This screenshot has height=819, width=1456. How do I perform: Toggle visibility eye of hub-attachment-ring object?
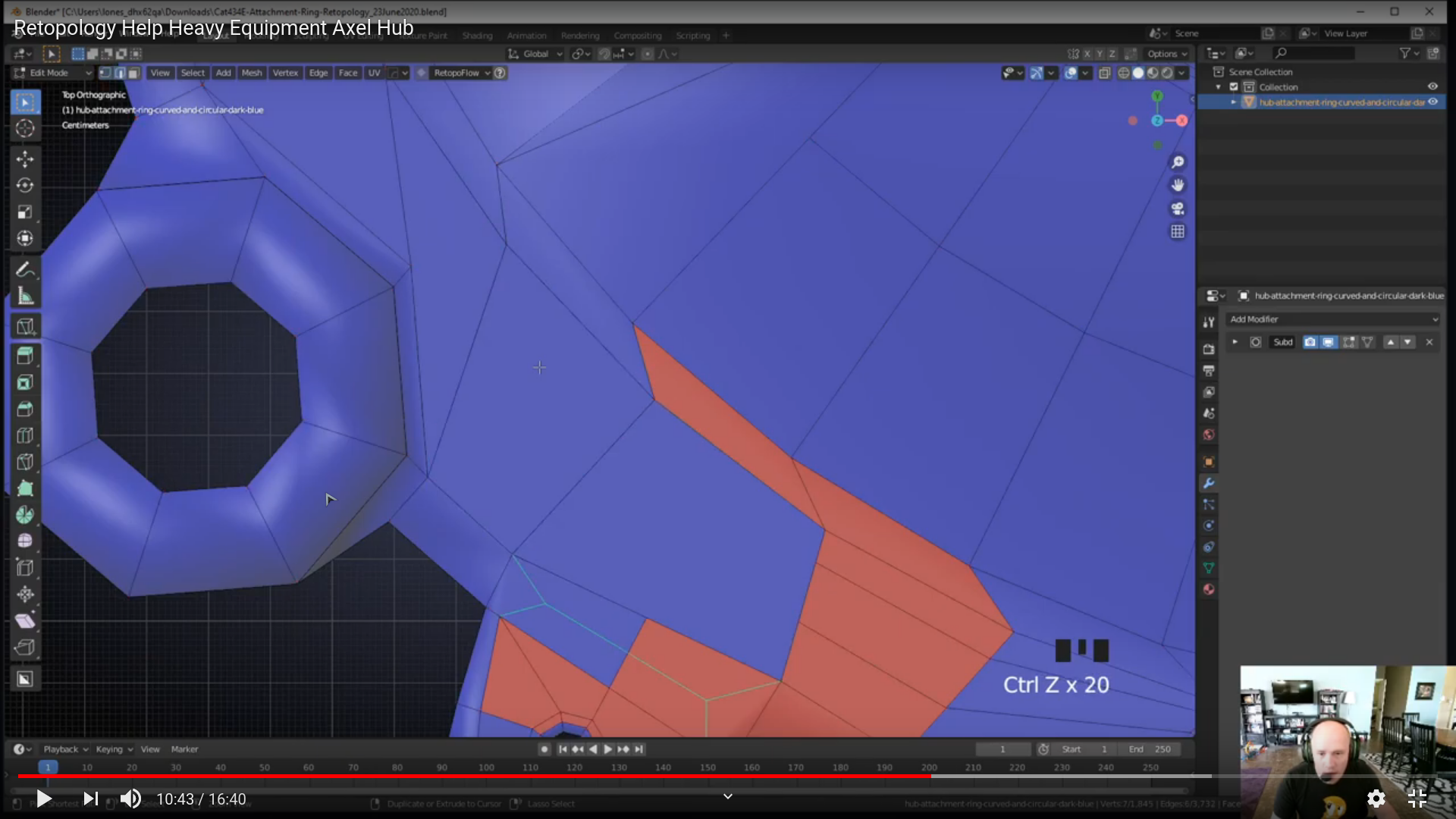[x=1432, y=102]
